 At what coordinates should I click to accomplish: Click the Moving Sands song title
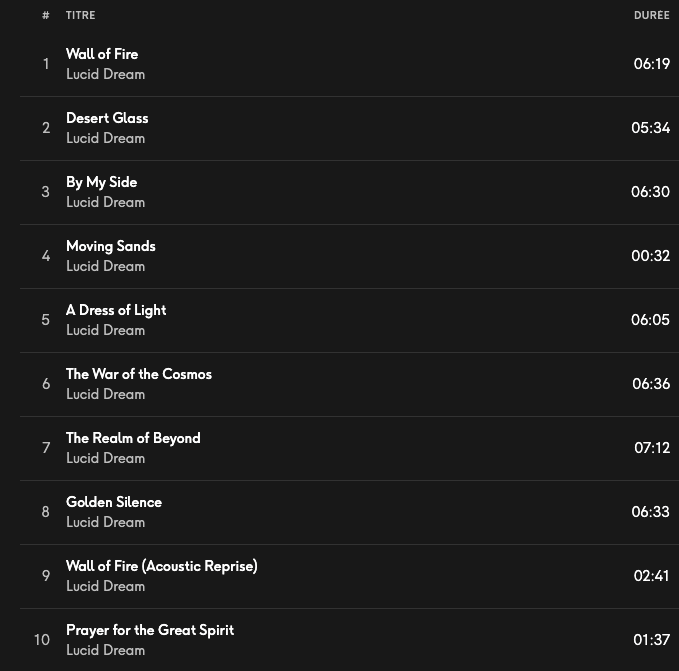point(111,246)
